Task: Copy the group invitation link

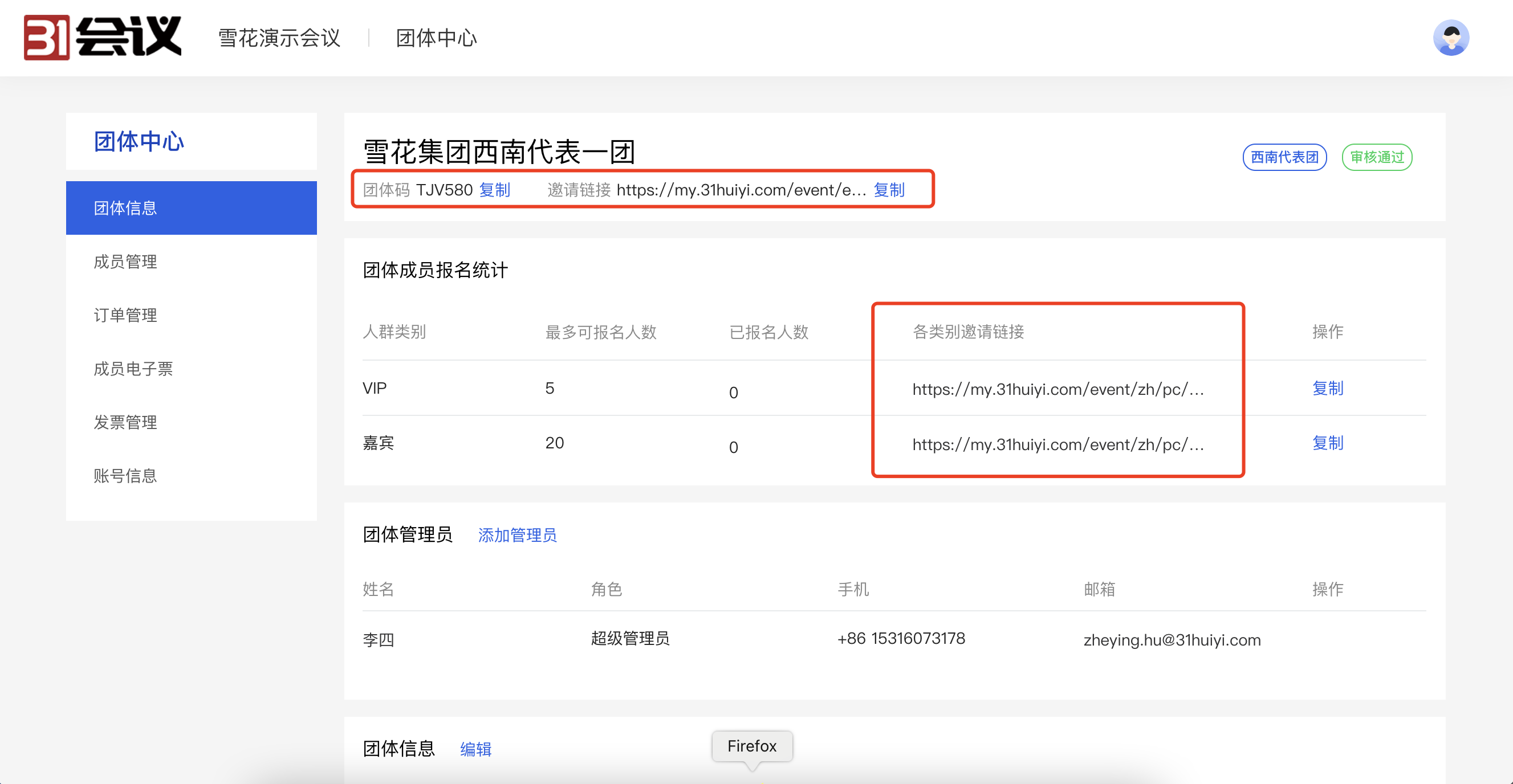Action: (889, 190)
